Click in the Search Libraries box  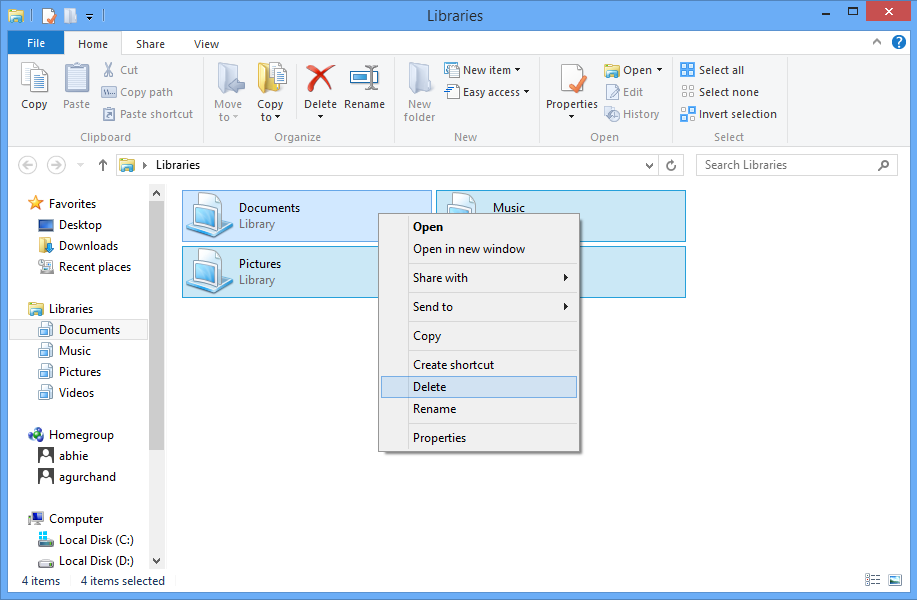(785, 165)
